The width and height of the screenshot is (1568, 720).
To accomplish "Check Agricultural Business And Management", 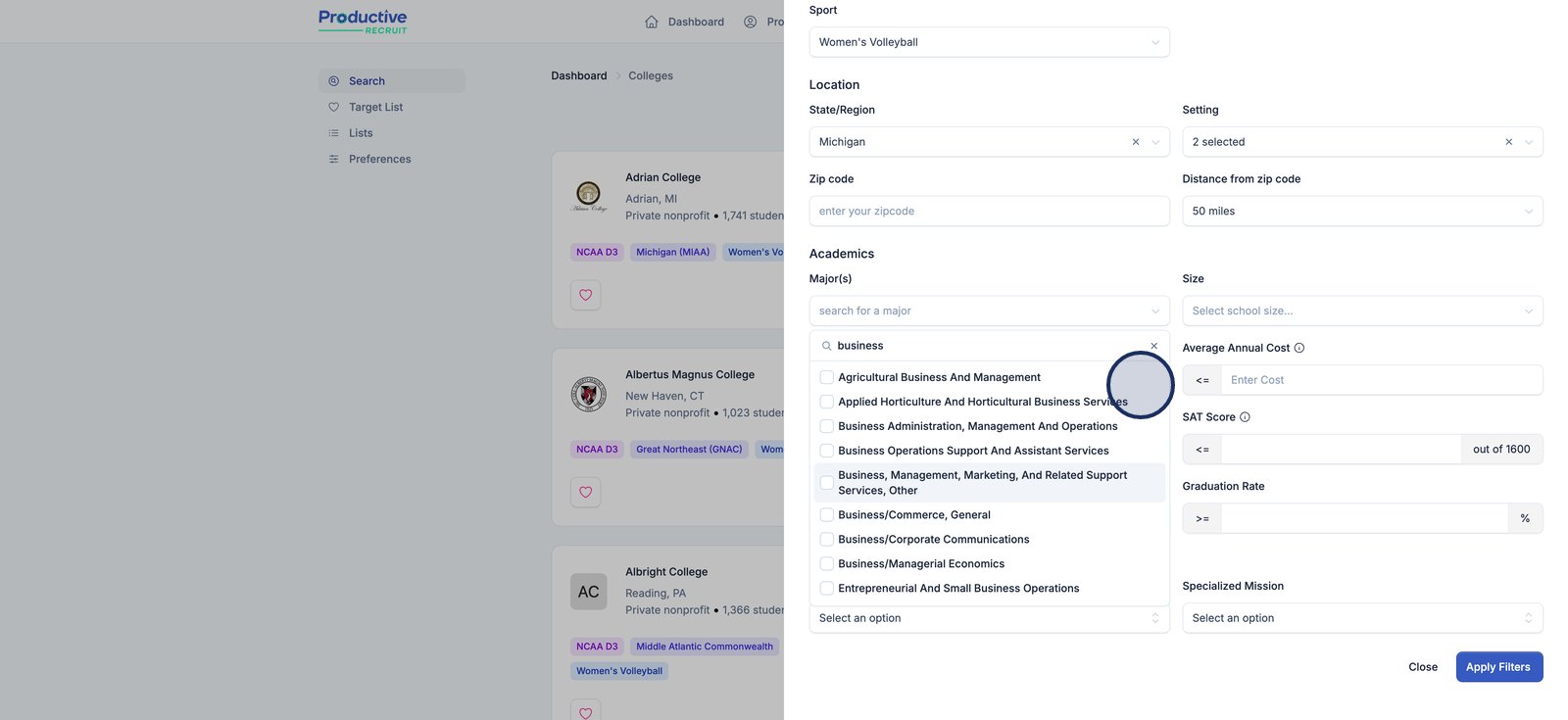I will [x=827, y=377].
